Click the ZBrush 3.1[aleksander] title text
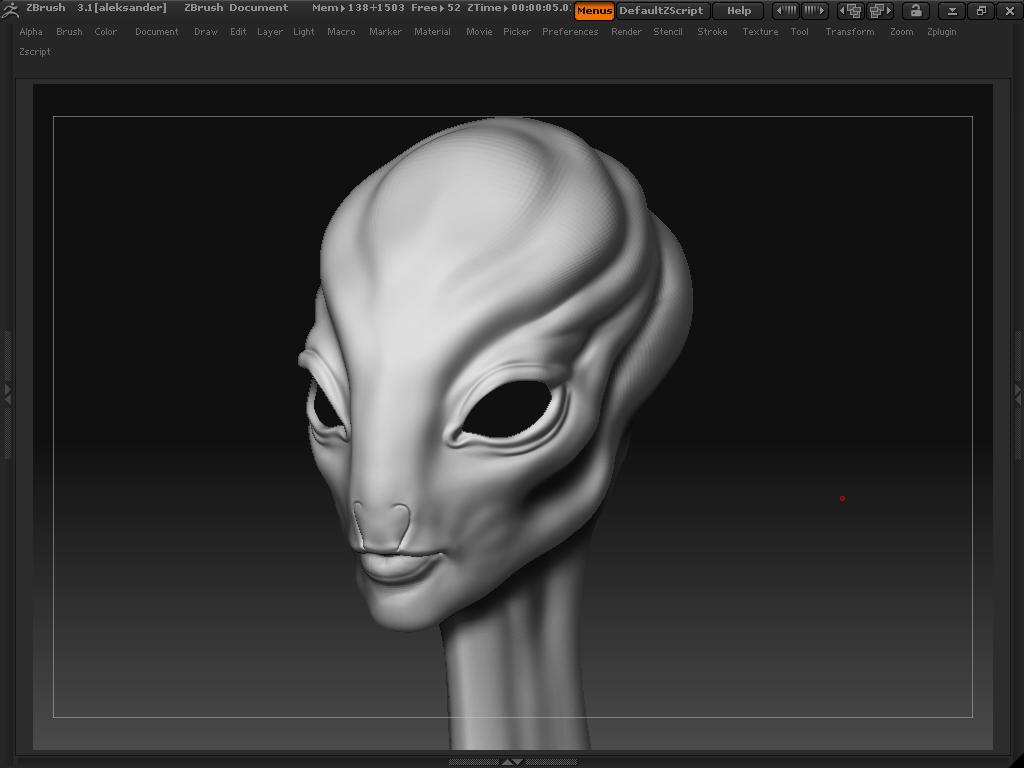The width and height of the screenshot is (1024, 768). (x=96, y=8)
